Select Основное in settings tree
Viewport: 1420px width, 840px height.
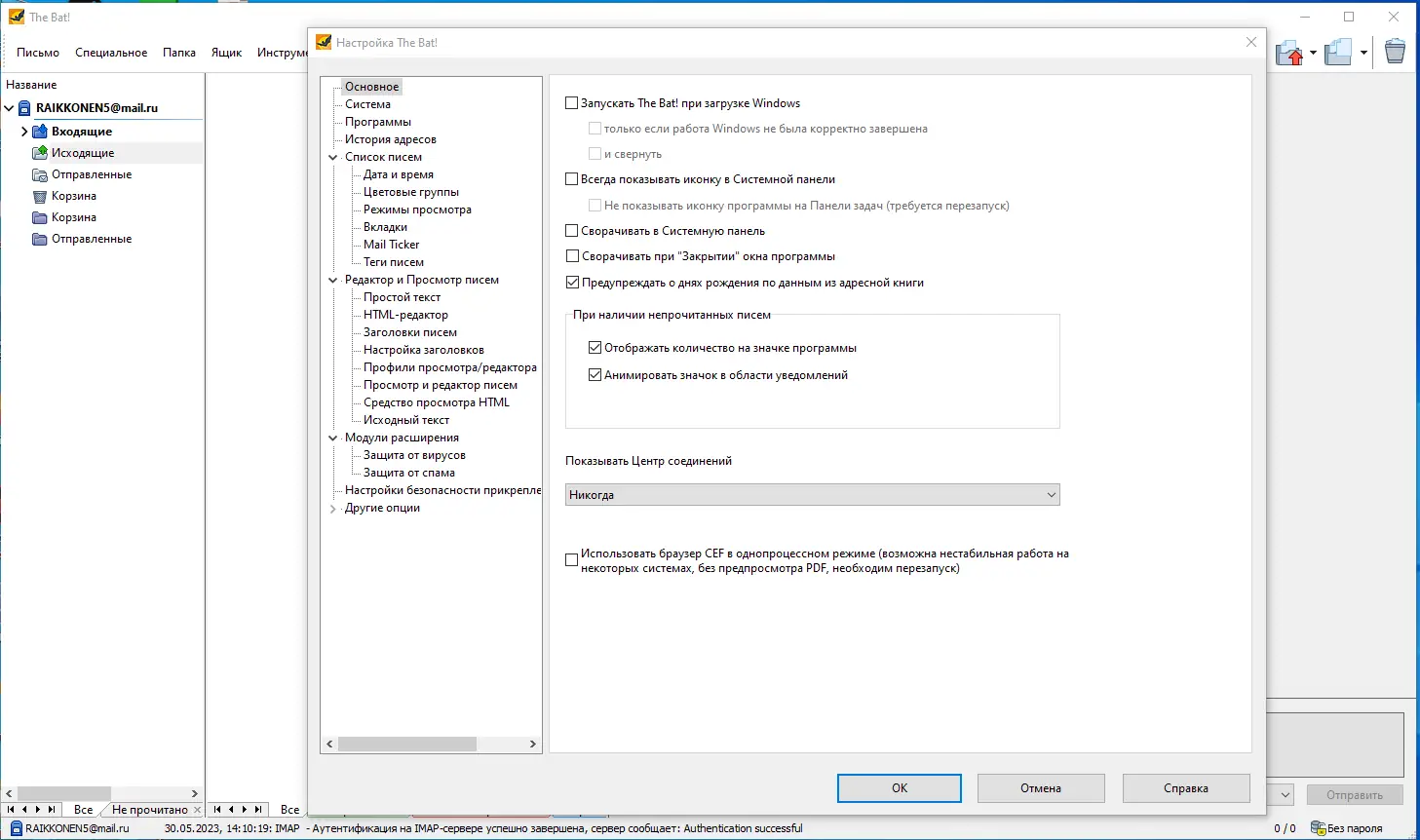(372, 87)
